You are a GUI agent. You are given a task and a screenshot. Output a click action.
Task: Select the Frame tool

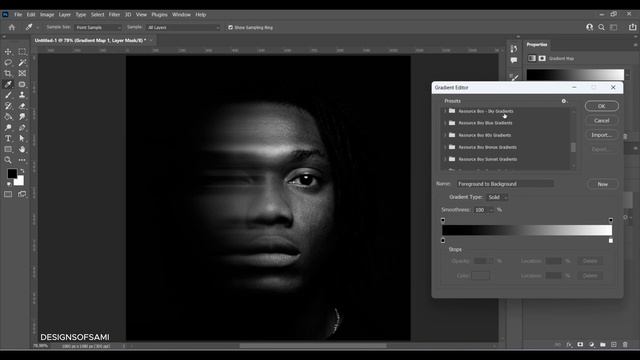coord(22,73)
